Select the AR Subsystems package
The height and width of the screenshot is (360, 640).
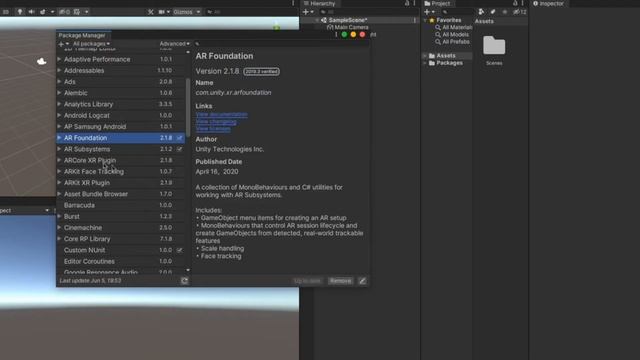pyautogui.click(x=121, y=149)
